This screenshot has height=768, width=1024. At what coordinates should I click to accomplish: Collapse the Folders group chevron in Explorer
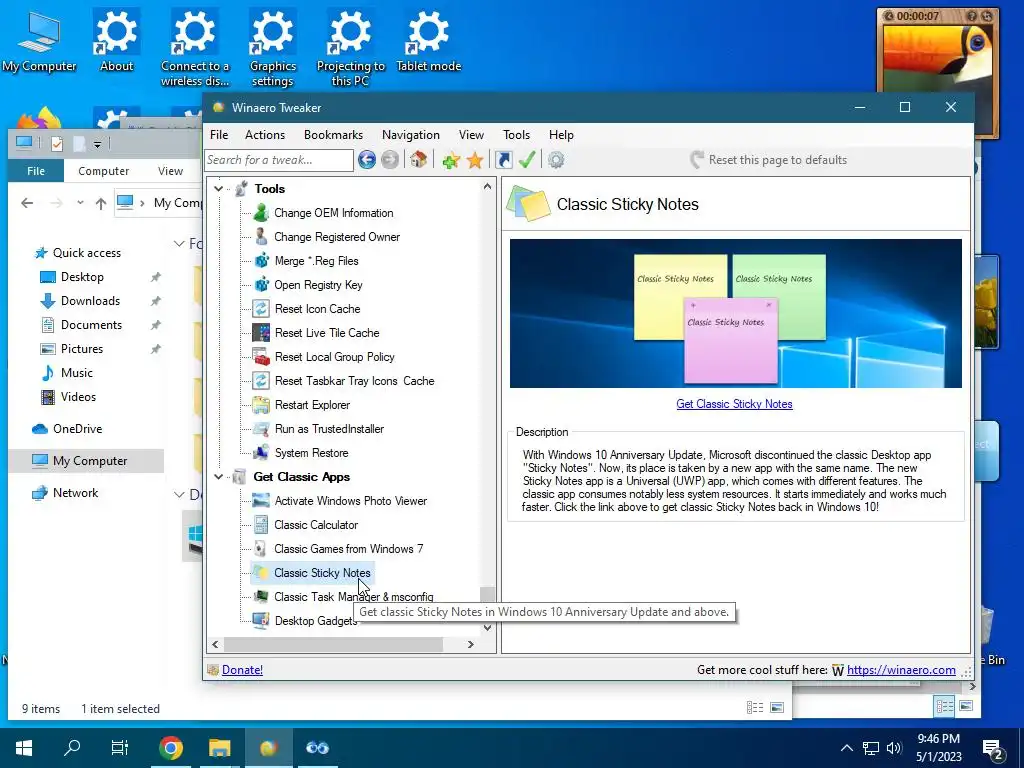[x=179, y=244]
